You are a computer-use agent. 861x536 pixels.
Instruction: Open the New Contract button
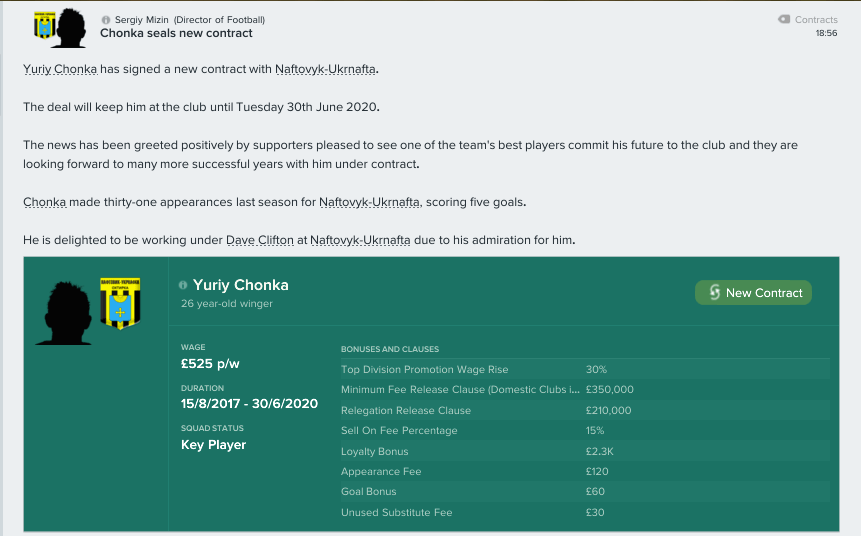(753, 293)
